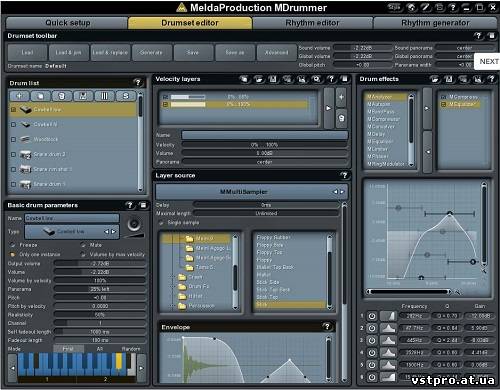Enable the Freeze option
This screenshot has height=390, width=500.
(x=13, y=245)
